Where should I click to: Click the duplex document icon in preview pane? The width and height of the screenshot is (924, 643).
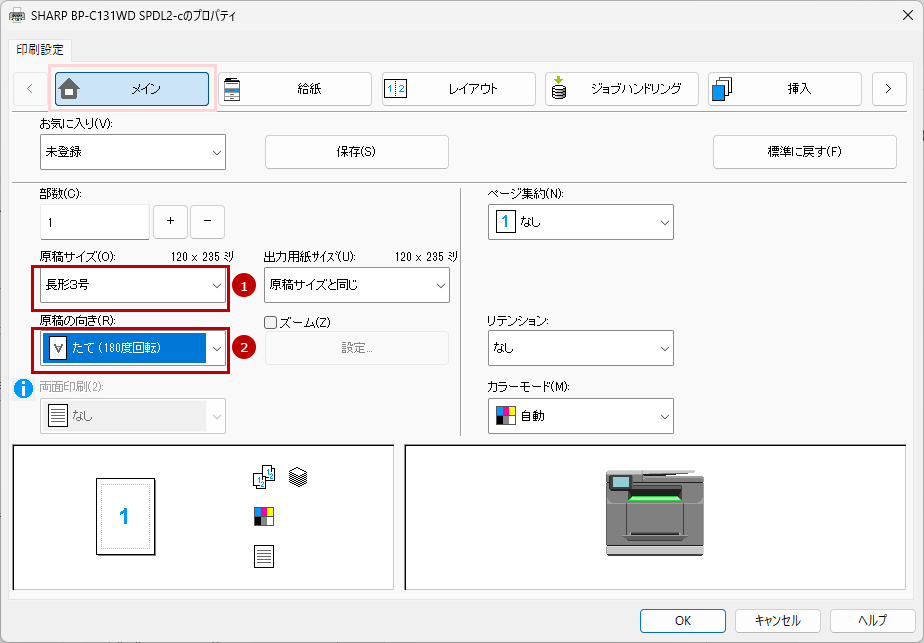click(x=263, y=478)
